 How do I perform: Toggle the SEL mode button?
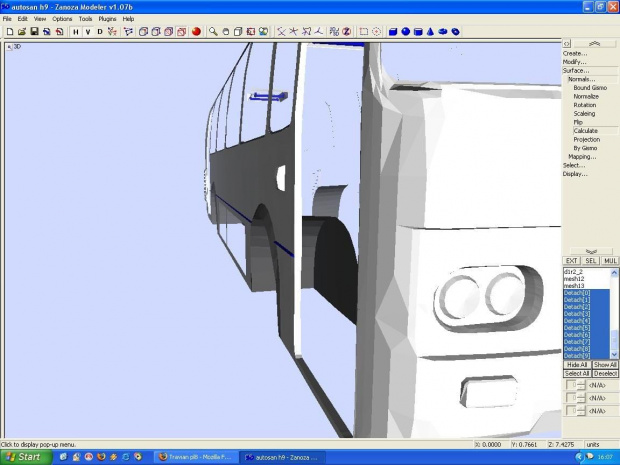point(591,261)
